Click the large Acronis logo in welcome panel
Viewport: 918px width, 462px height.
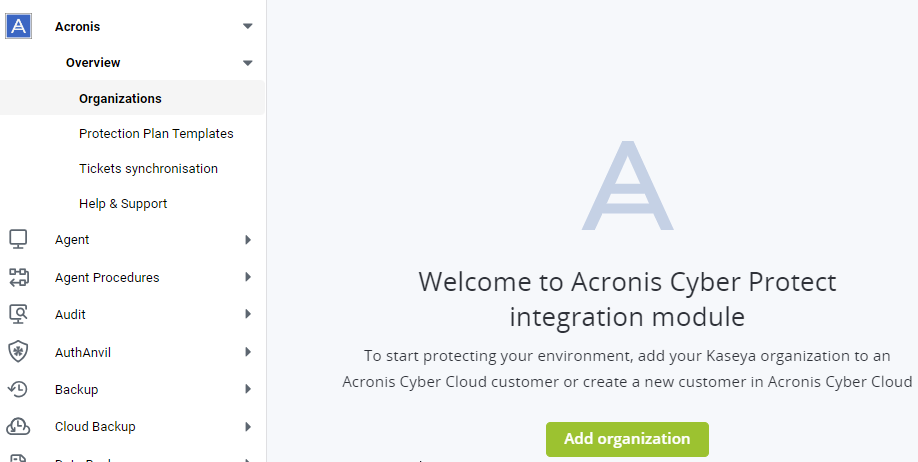coord(627,185)
